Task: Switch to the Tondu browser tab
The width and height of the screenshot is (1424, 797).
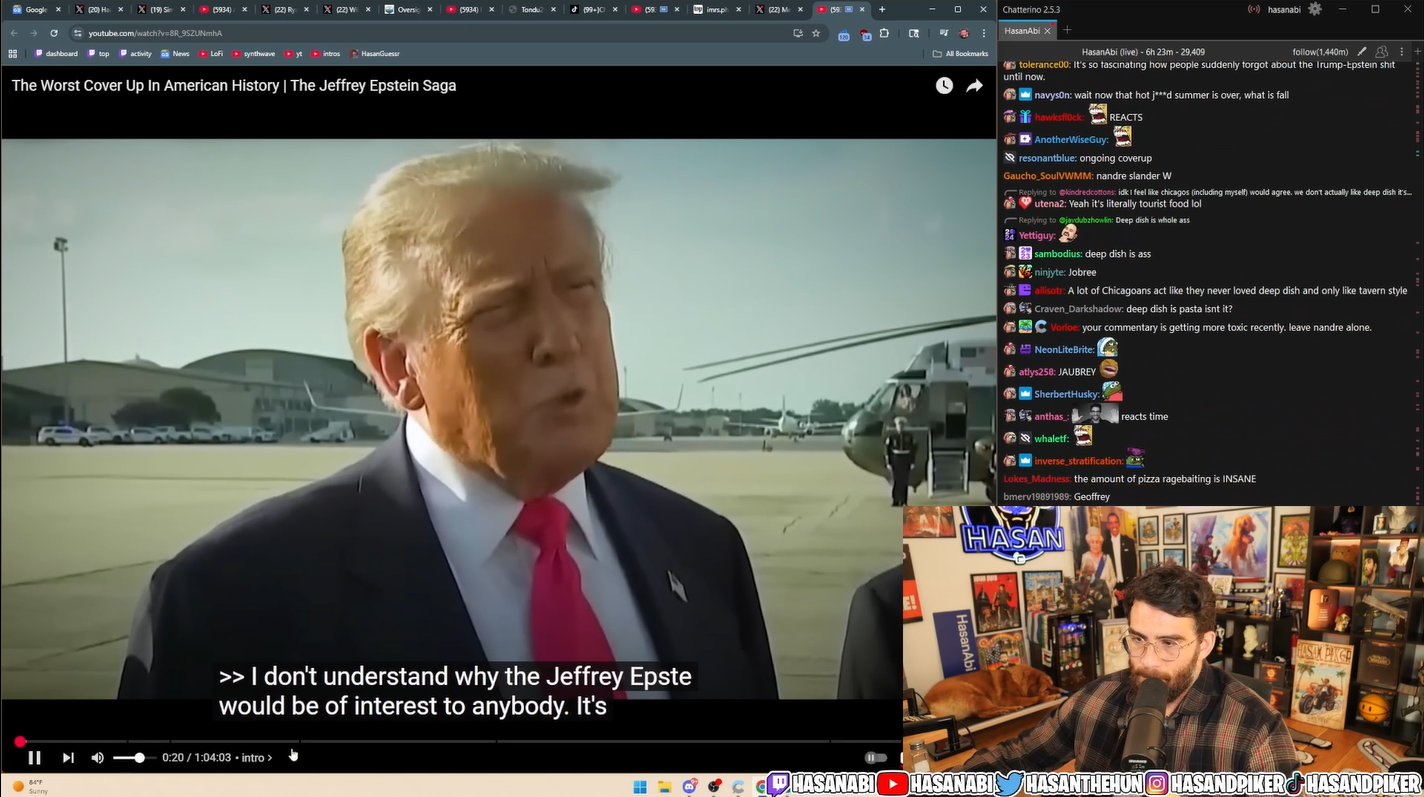Action: click(x=533, y=9)
